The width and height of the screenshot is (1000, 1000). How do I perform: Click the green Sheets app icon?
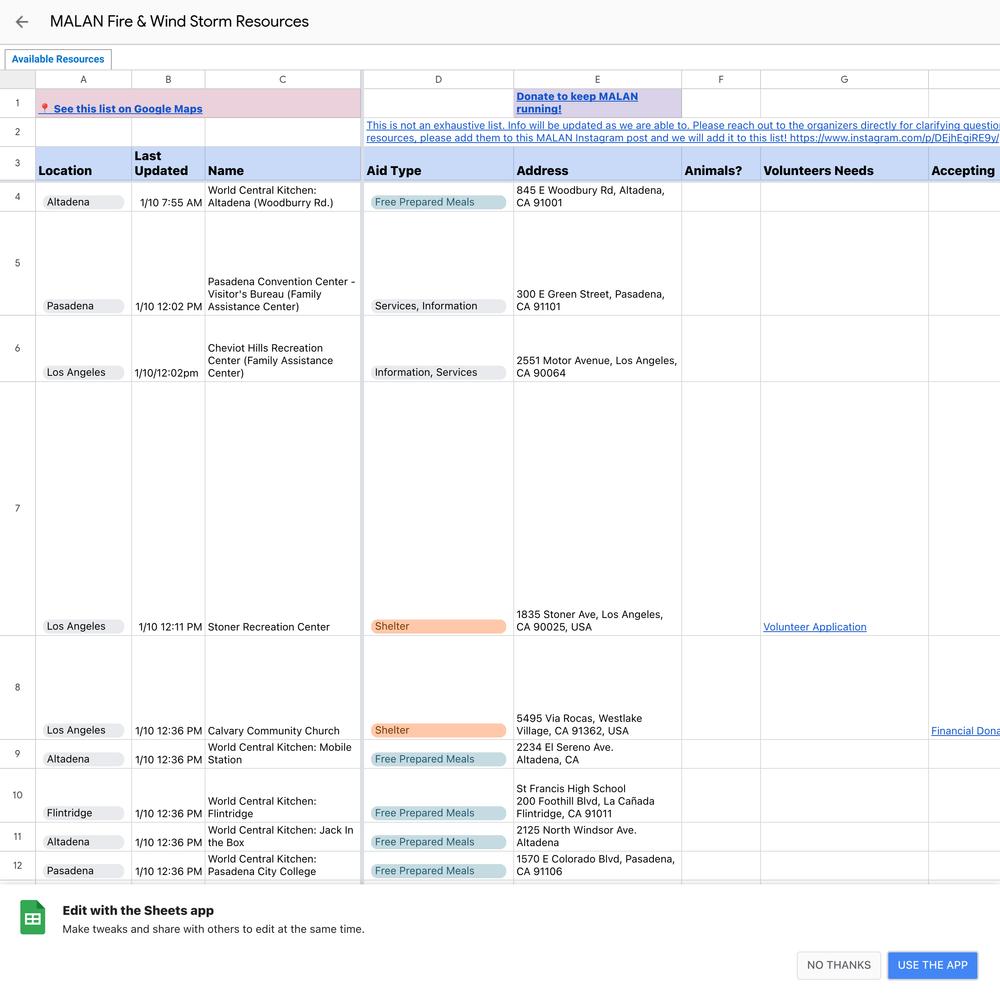click(33, 917)
